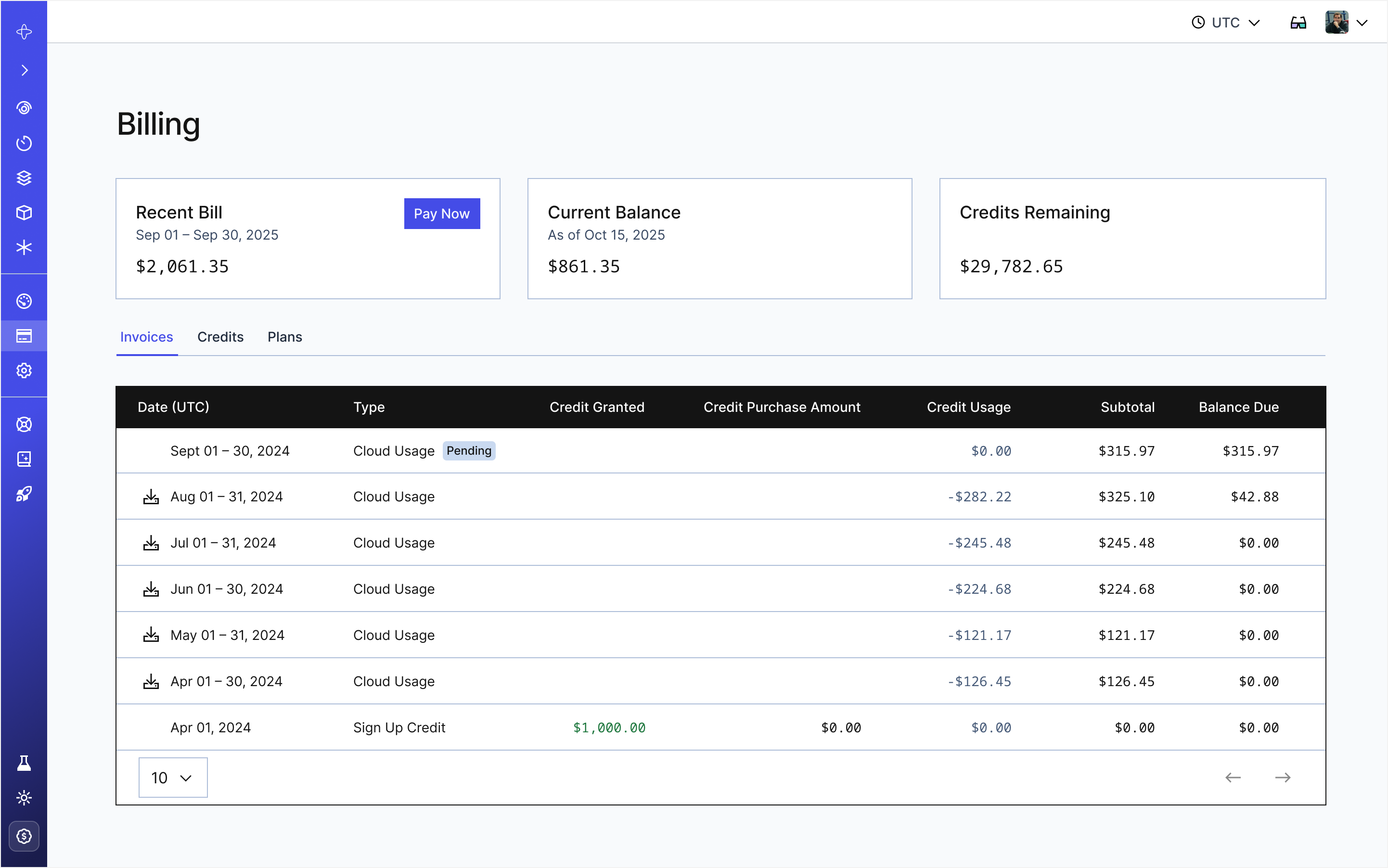Screen dimensions: 1388x868
Task: Click the glasses icon in the top bar
Action: (1299, 22)
